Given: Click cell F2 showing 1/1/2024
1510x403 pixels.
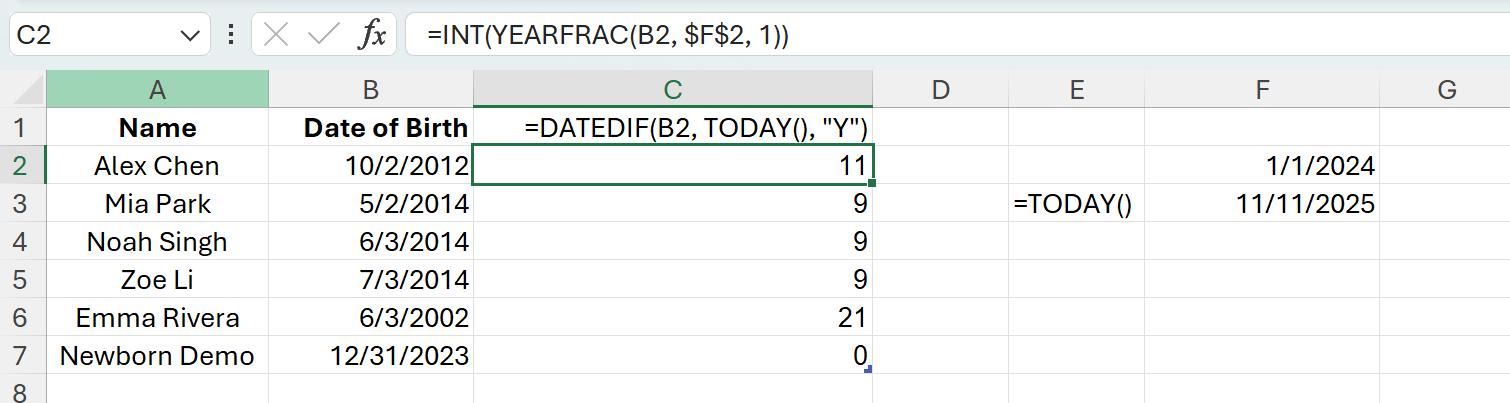Looking at the screenshot, I should click(1262, 166).
